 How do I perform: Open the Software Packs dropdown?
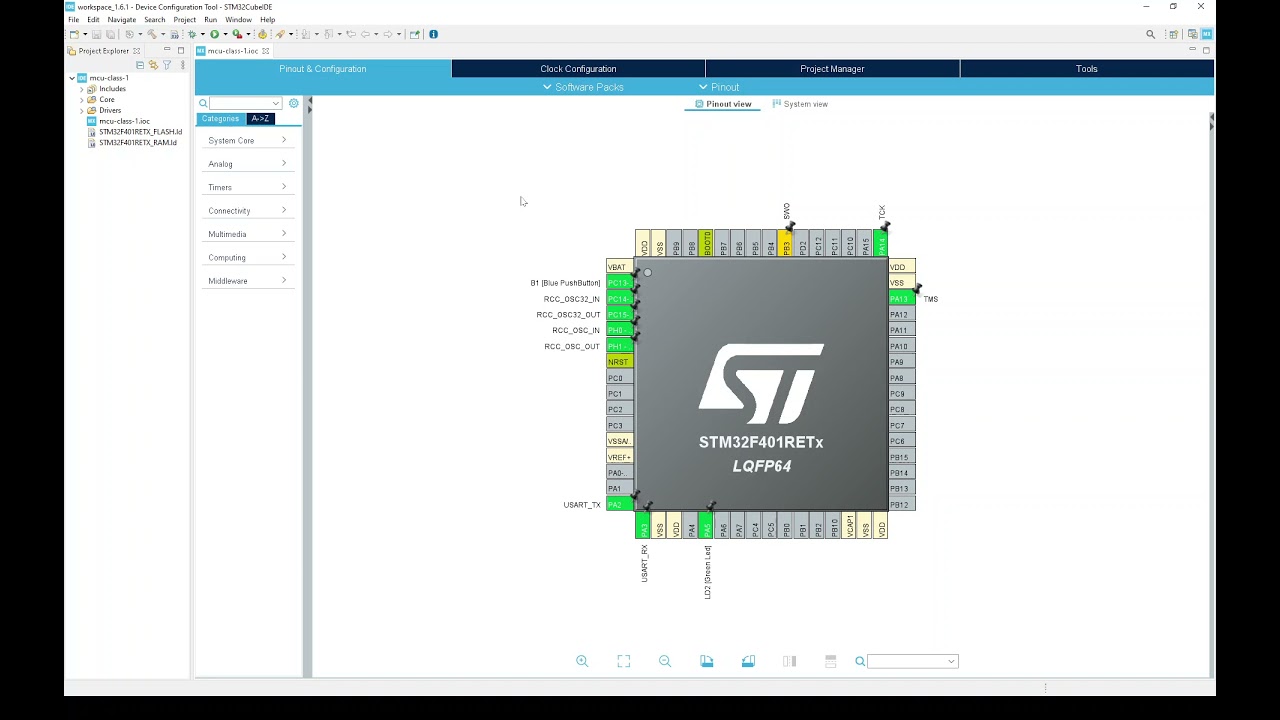click(583, 87)
